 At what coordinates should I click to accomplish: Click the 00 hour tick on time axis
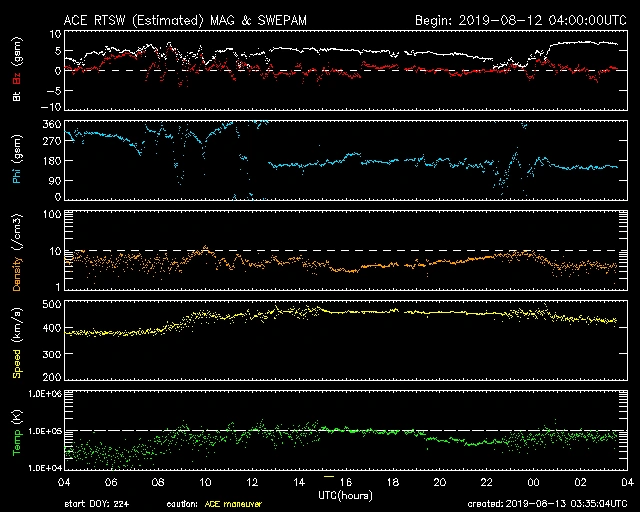tap(534, 482)
